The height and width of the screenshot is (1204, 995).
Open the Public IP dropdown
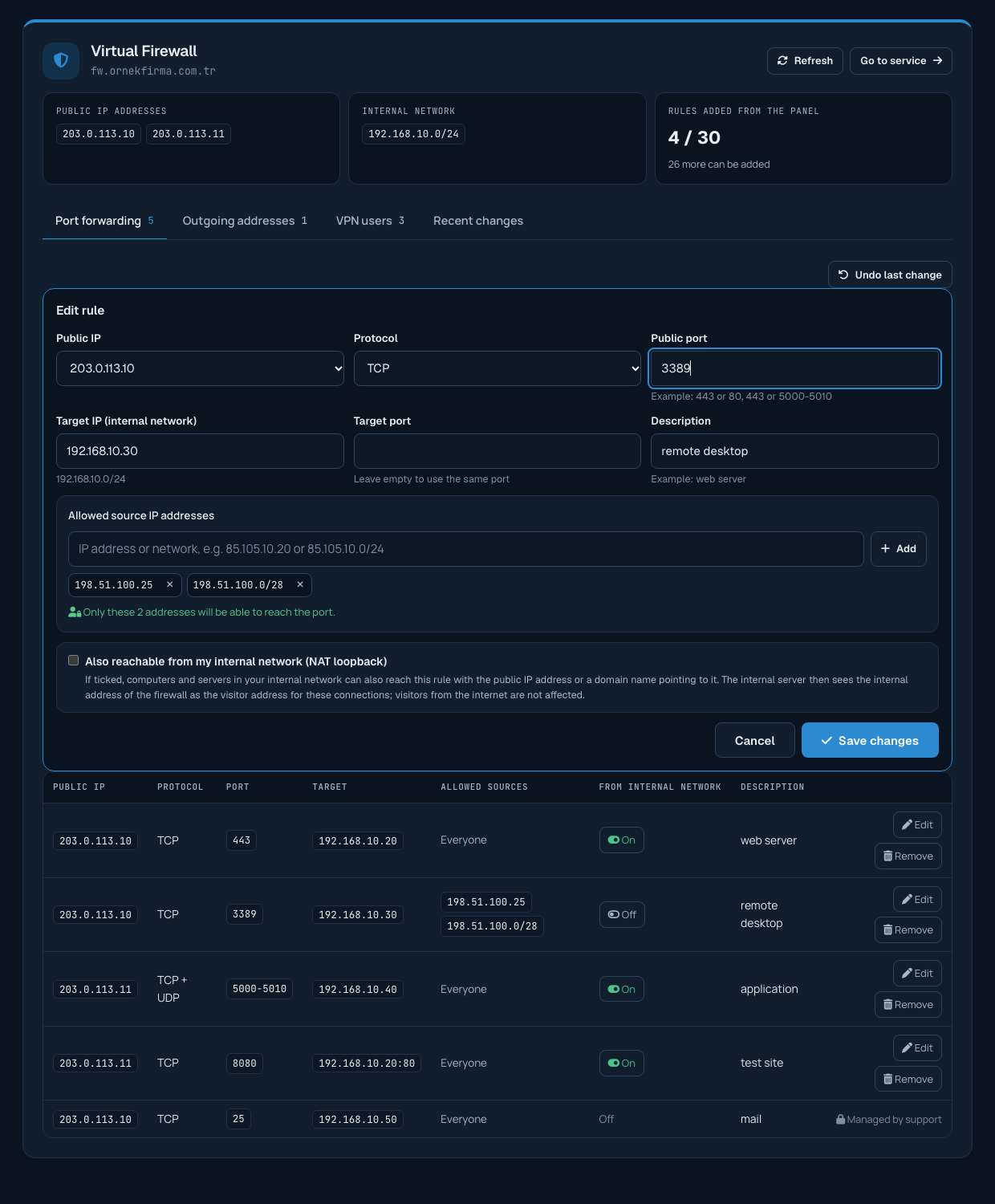(x=200, y=368)
